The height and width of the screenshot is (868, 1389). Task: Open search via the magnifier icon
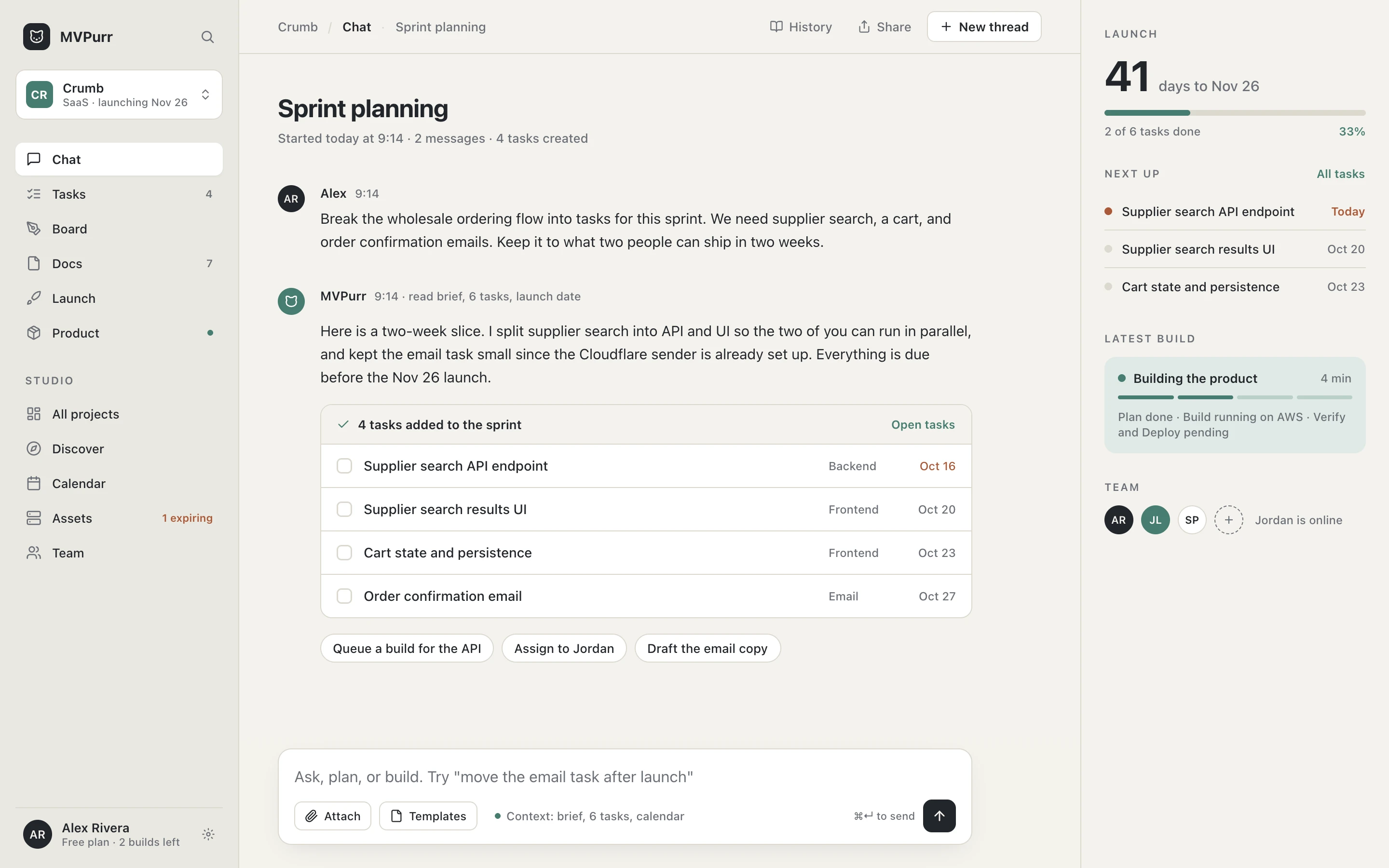tap(207, 37)
